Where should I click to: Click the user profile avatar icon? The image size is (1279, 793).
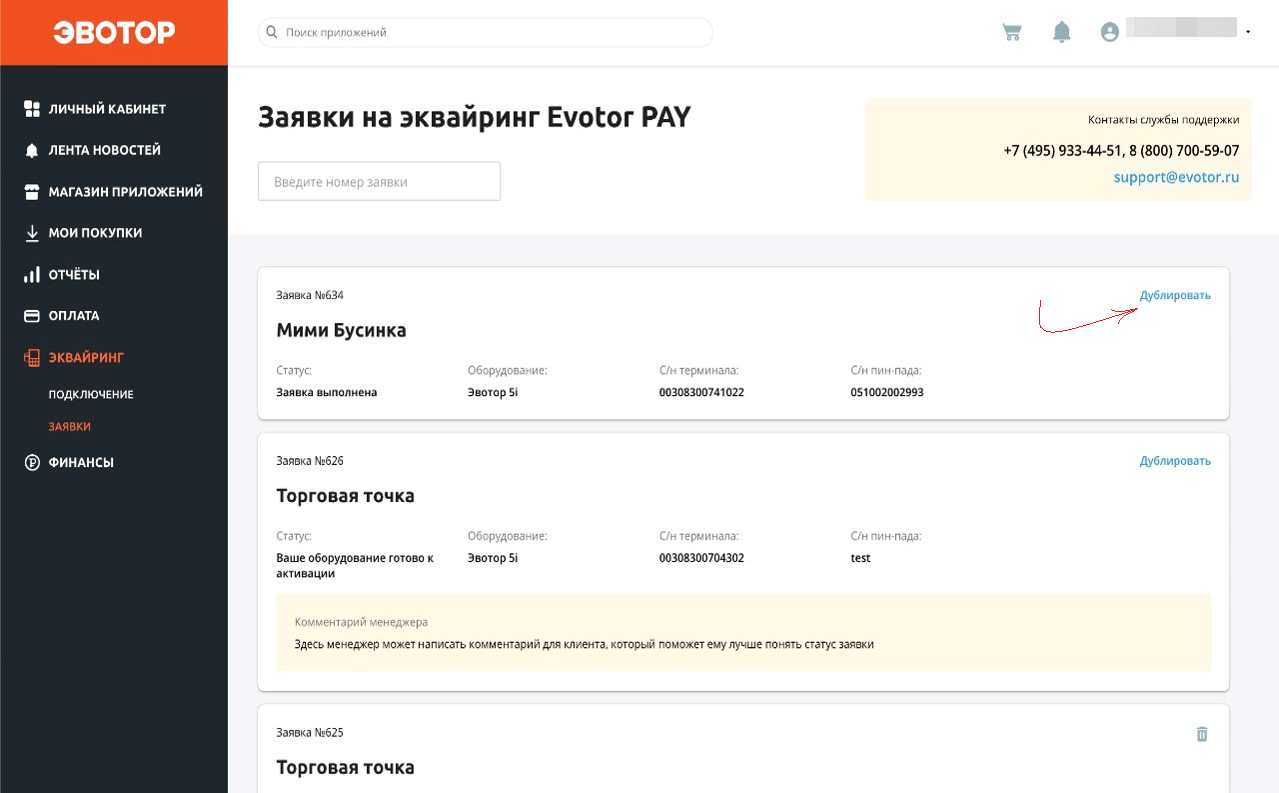1109,32
